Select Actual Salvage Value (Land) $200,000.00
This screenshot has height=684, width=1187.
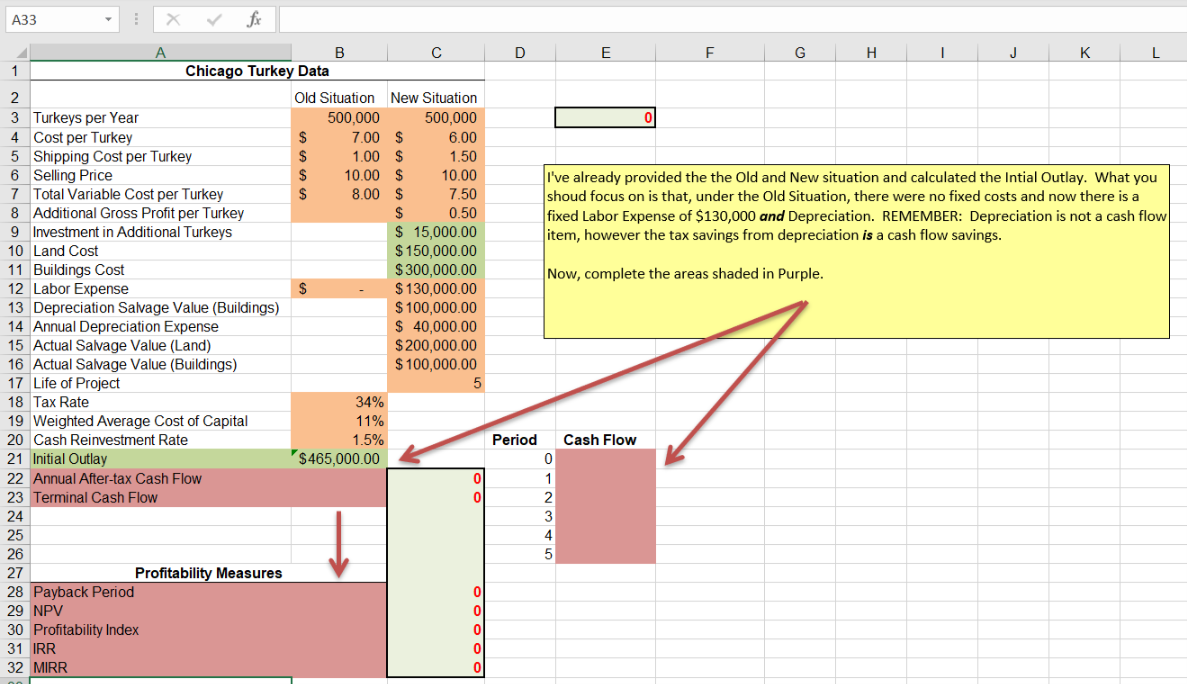(436, 346)
